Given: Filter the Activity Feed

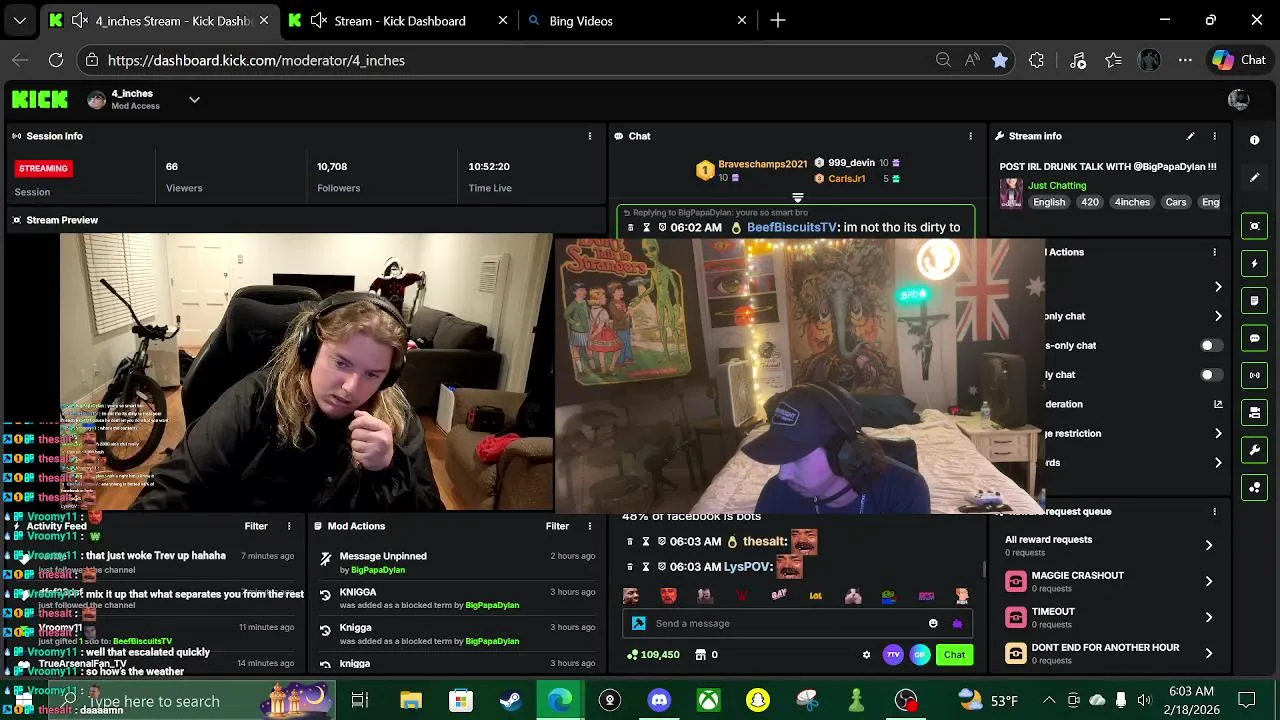Looking at the screenshot, I should tap(256, 526).
